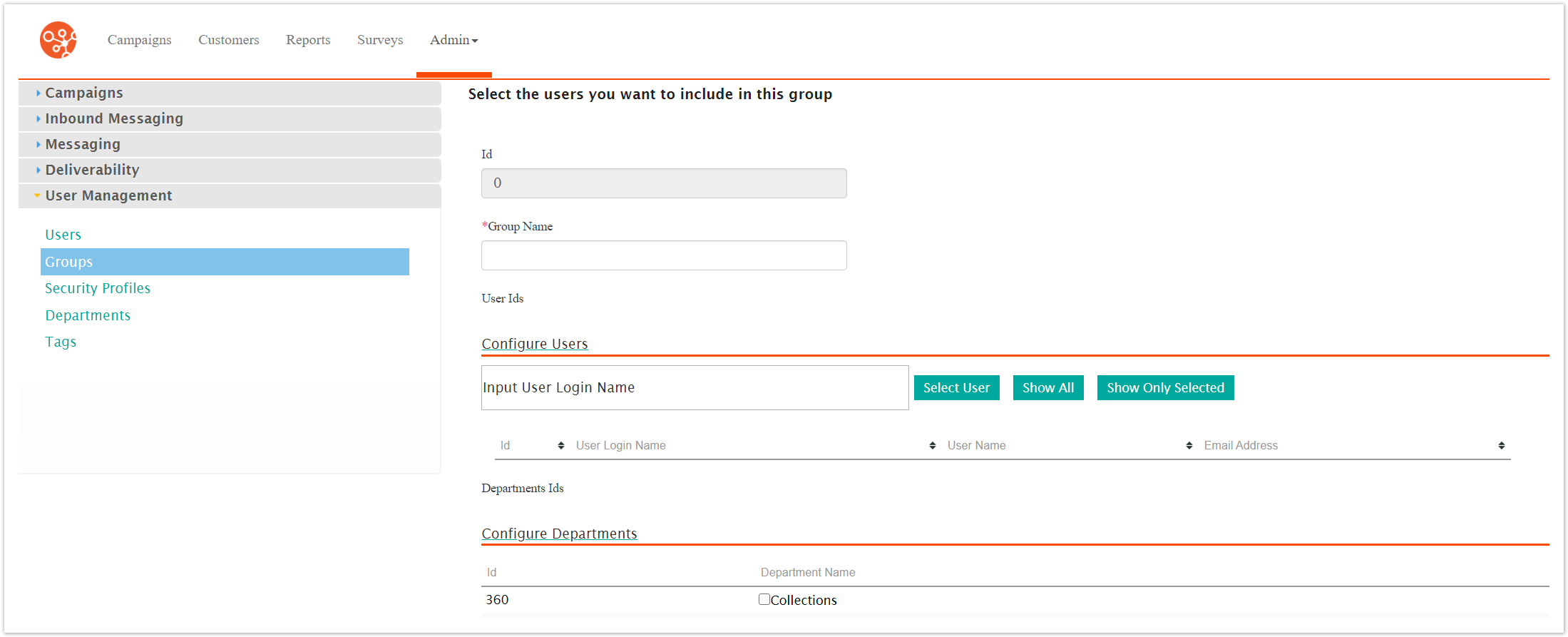Viewport: 1568px width, 637px height.
Task: Expand the Messaging sidebar section
Action: (82, 145)
